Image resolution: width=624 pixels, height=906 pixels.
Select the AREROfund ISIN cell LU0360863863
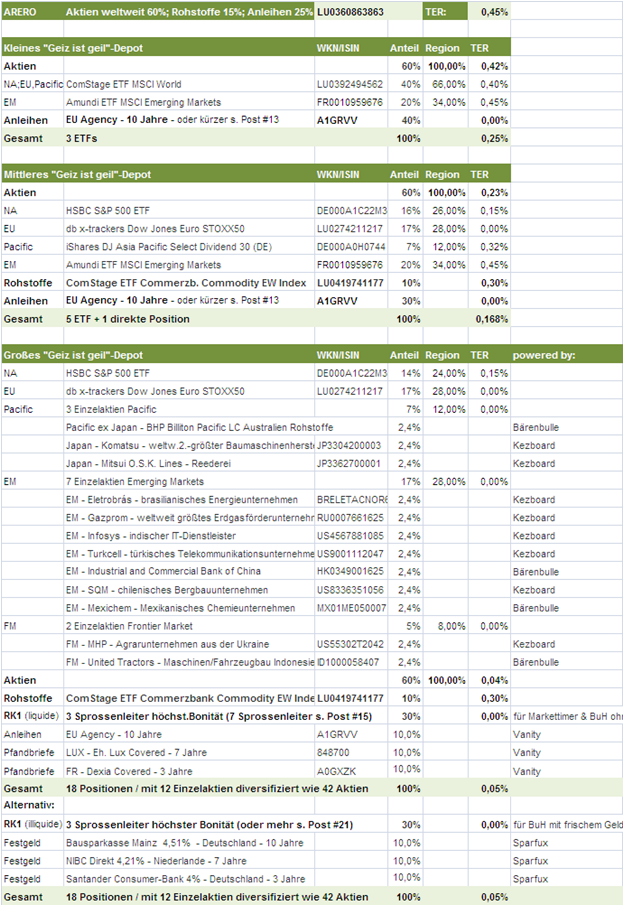point(351,12)
